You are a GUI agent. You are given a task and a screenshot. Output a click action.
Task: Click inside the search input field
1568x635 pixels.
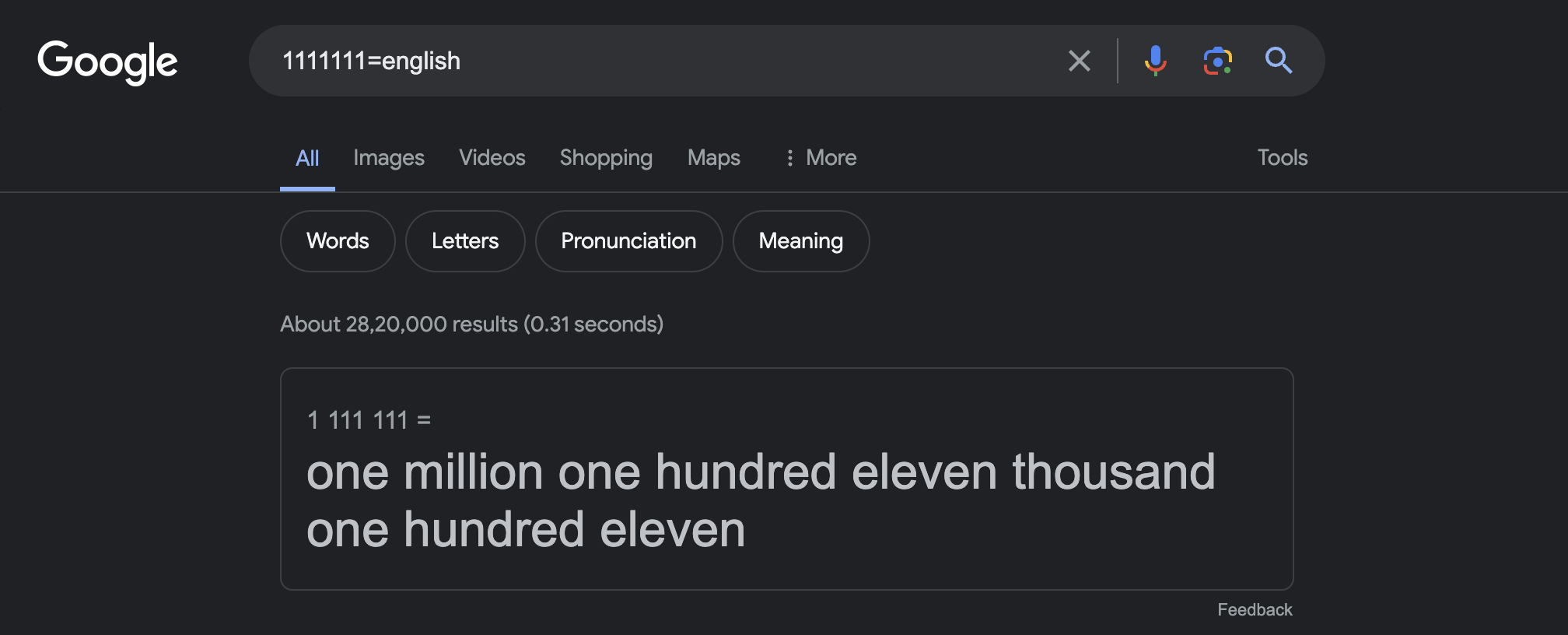622,61
